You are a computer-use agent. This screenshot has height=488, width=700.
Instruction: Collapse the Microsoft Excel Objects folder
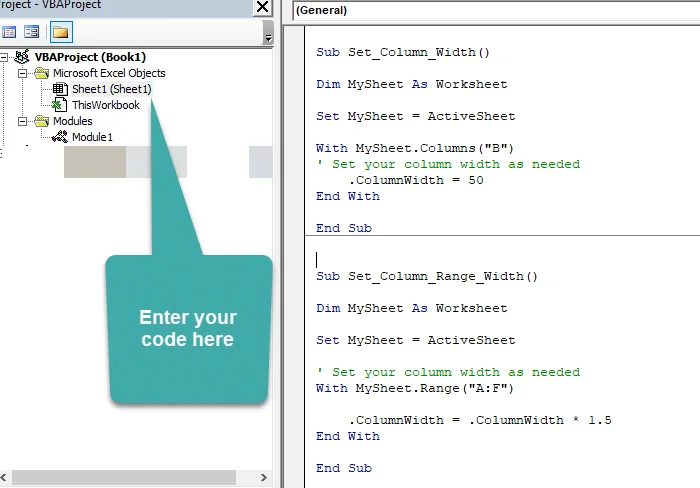(x=22, y=73)
